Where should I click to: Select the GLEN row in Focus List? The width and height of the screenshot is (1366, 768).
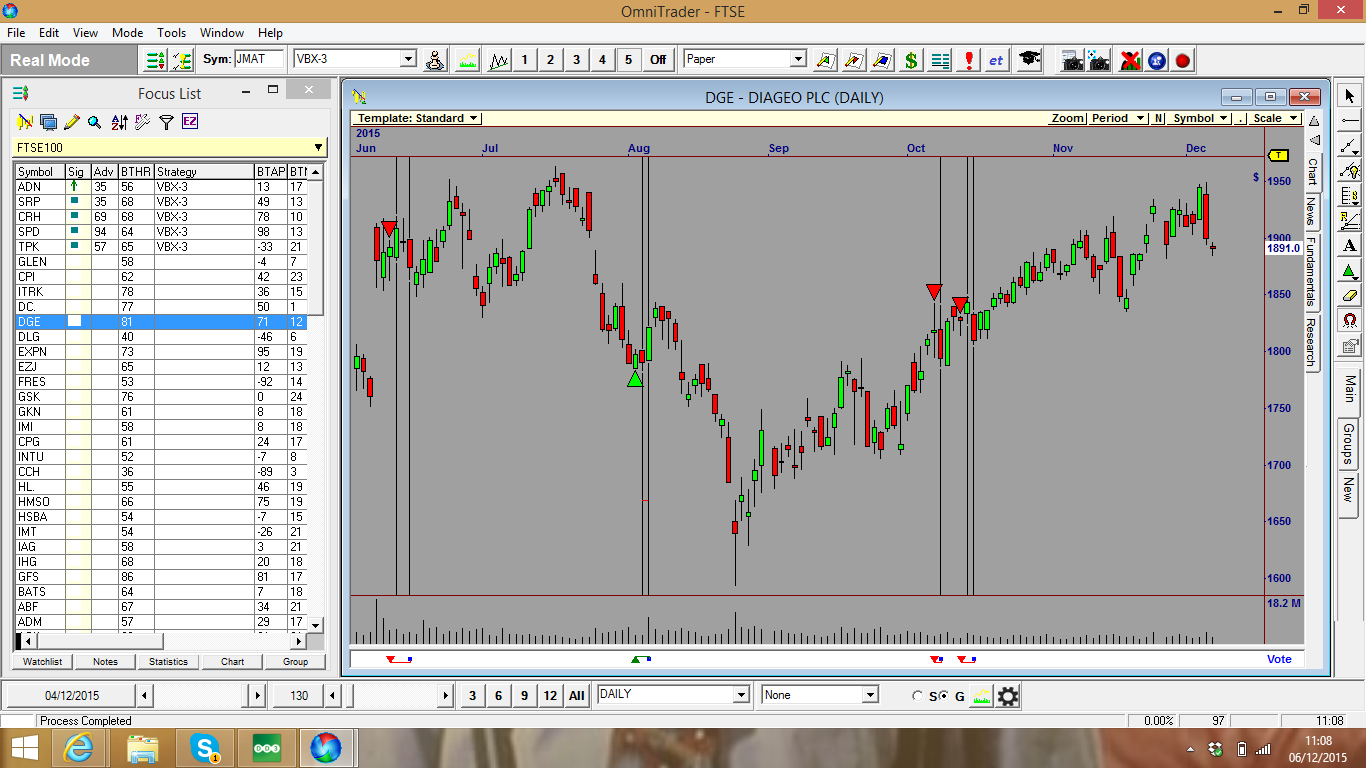coord(160,262)
